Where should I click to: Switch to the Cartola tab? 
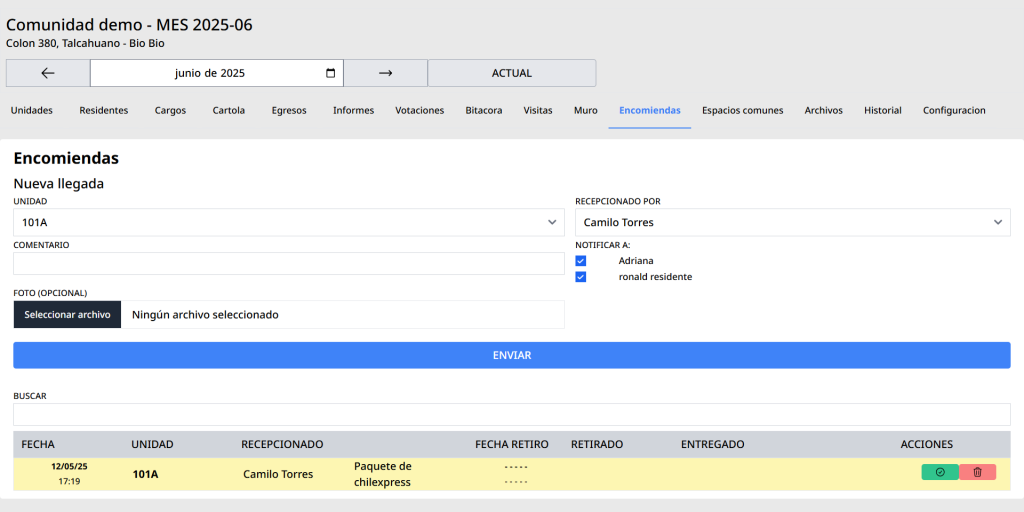click(x=229, y=111)
